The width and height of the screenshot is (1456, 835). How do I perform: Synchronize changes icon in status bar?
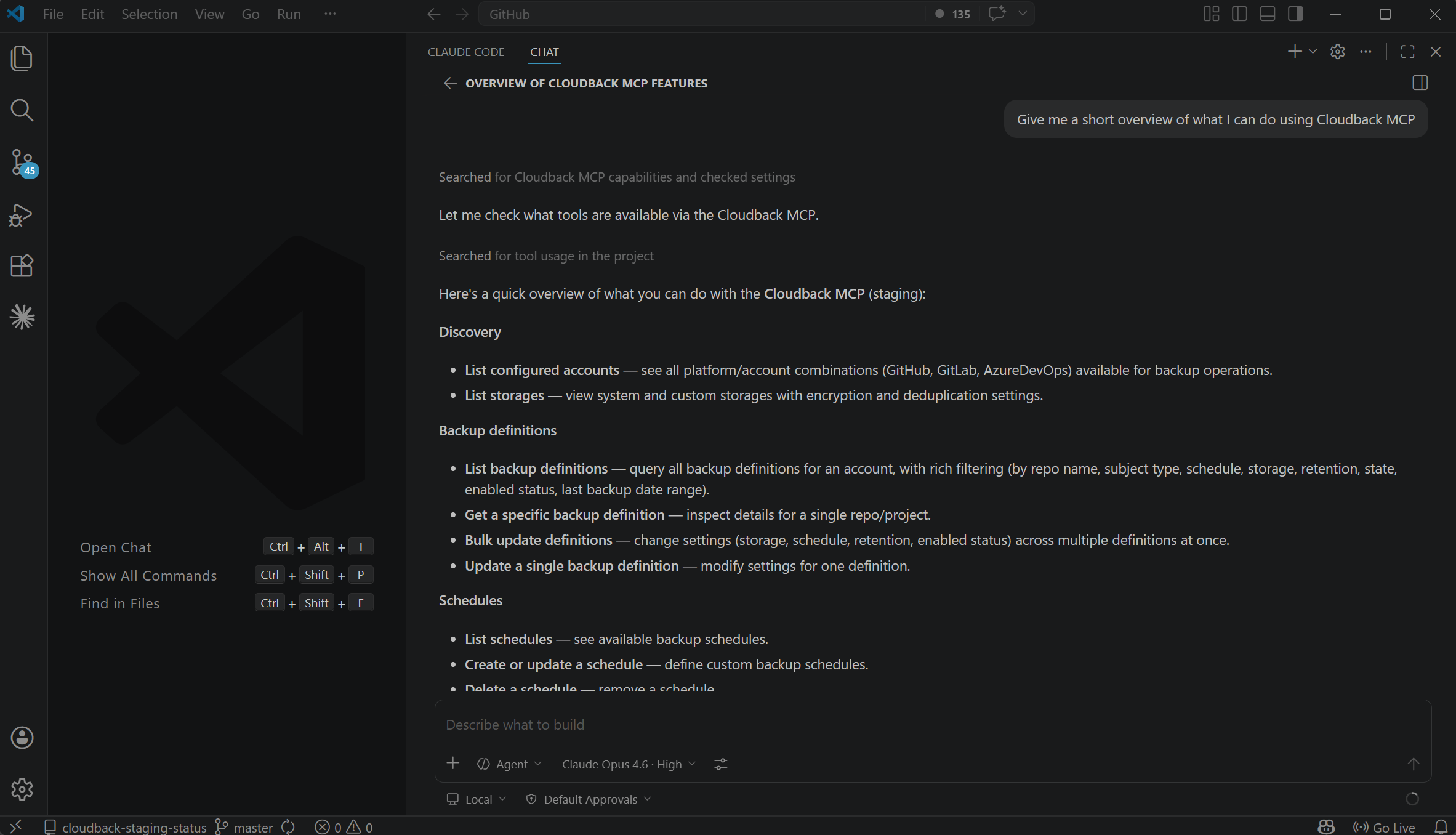[x=288, y=827]
